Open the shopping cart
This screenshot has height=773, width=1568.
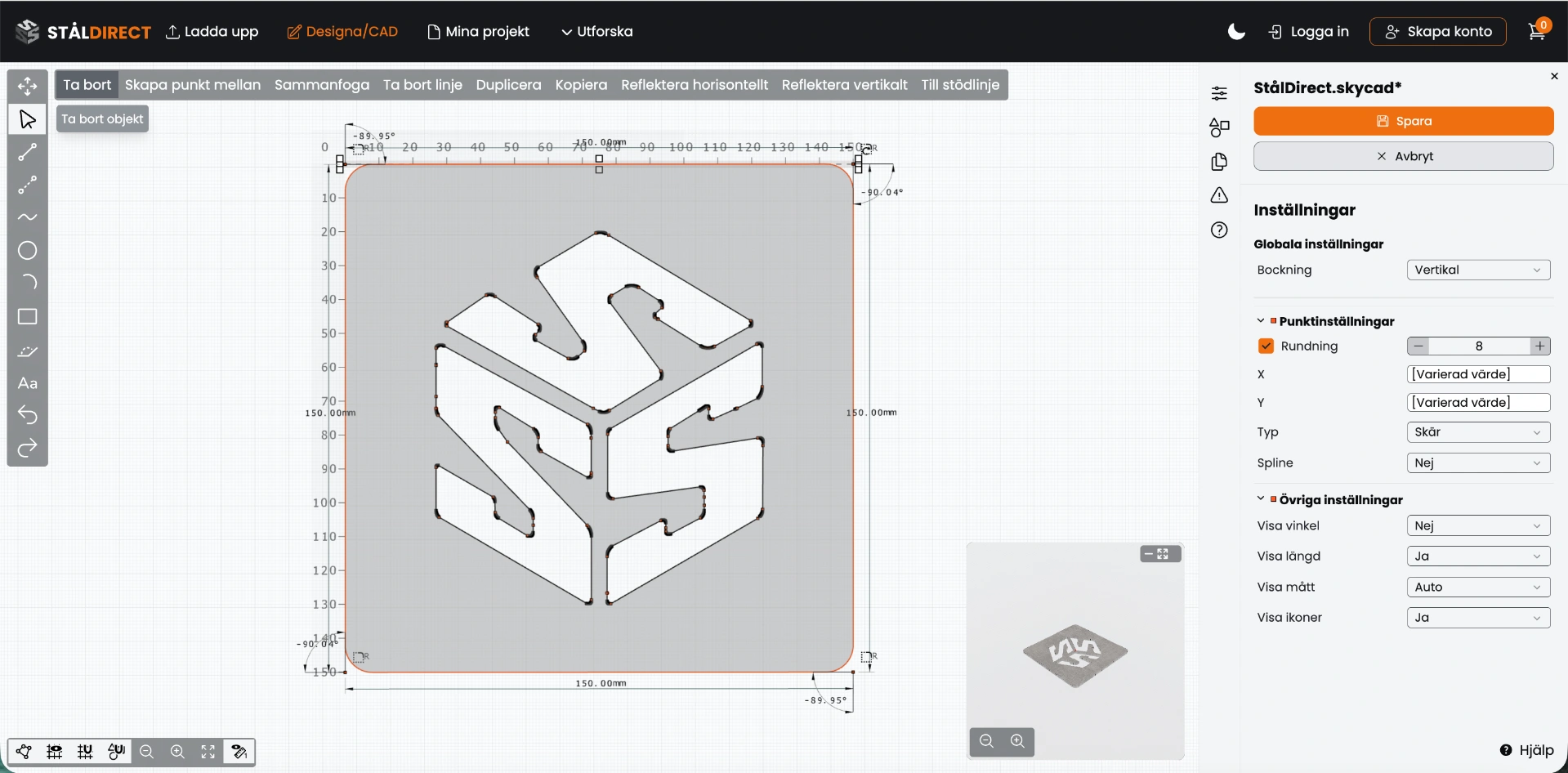[x=1537, y=31]
